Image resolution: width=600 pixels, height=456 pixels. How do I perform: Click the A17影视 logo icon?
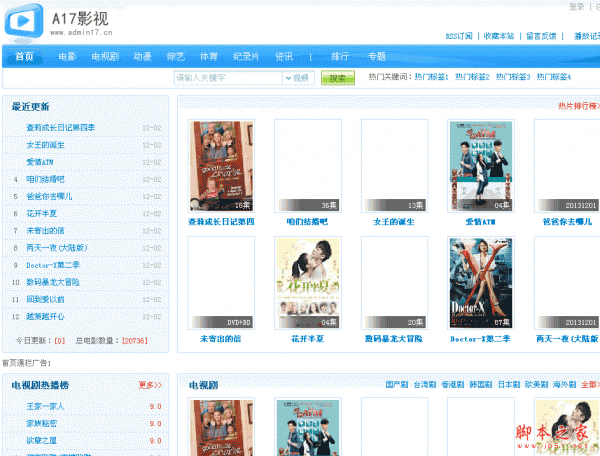pyautogui.click(x=24, y=21)
